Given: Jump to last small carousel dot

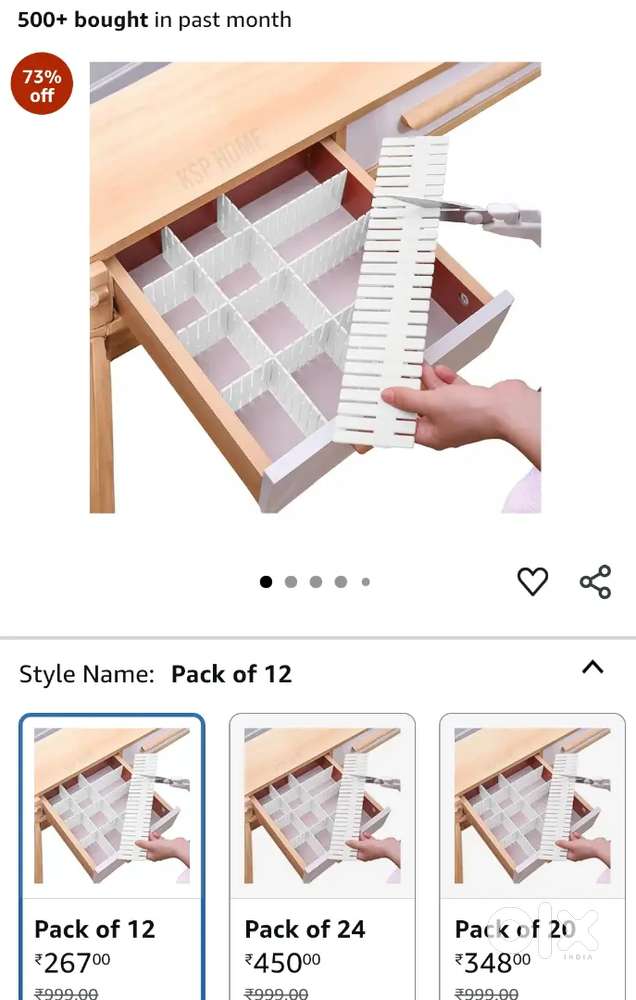Looking at the screenshot, I should coord(366,582).
